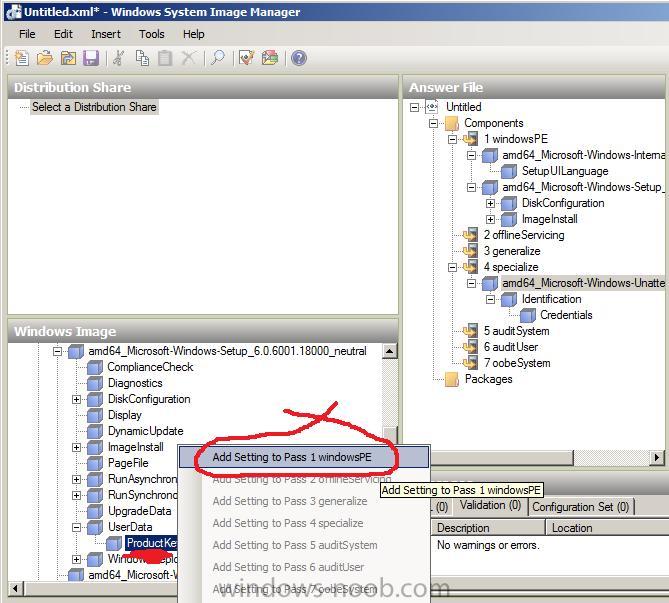Select 3 generalize pass in Answer File
Screen dimensions: 669x603
(x=512, y=251)
